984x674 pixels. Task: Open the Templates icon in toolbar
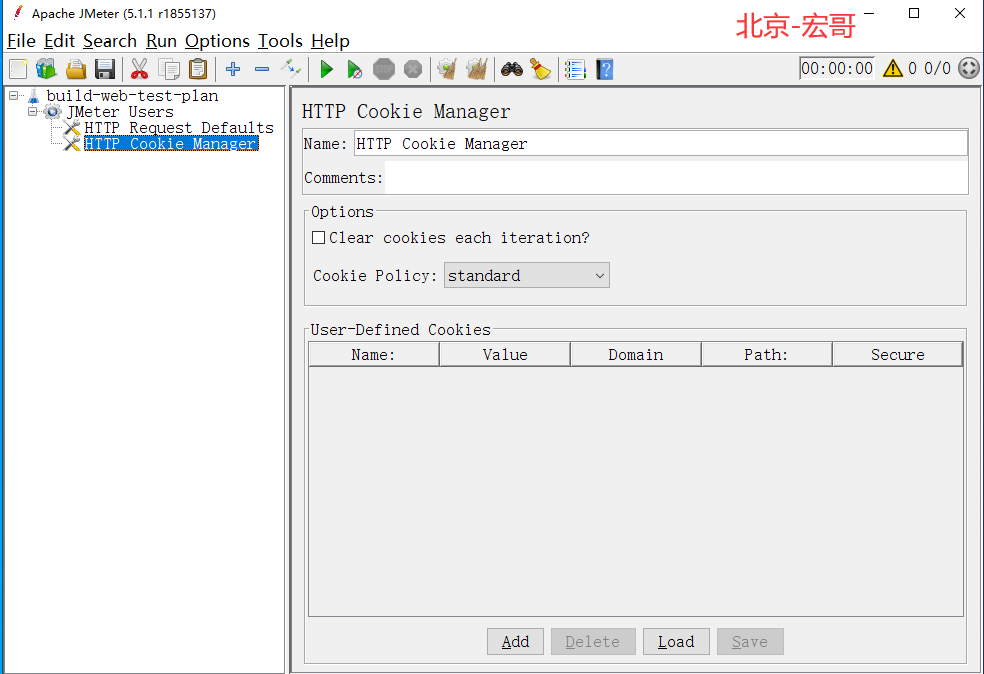click(x=46, y=69)
